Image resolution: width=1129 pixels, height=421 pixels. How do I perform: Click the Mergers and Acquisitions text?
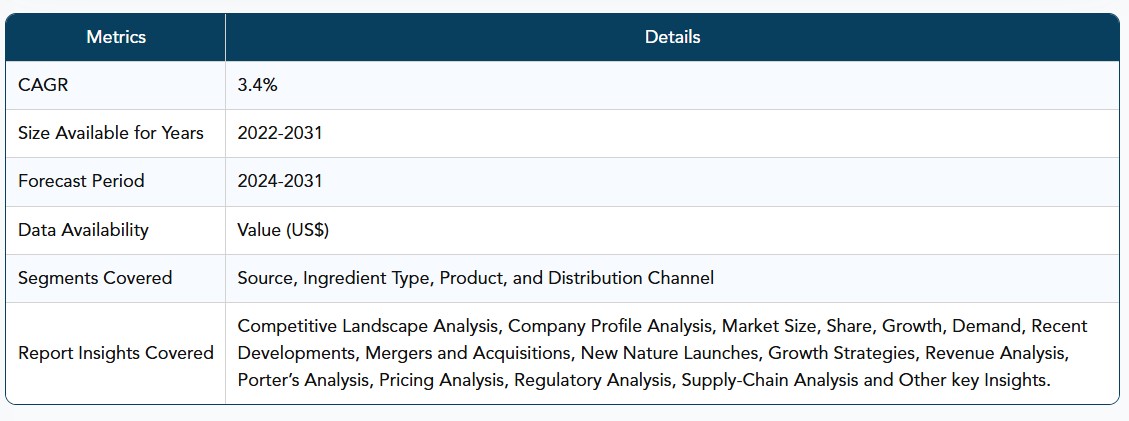[x=468, y=353]
